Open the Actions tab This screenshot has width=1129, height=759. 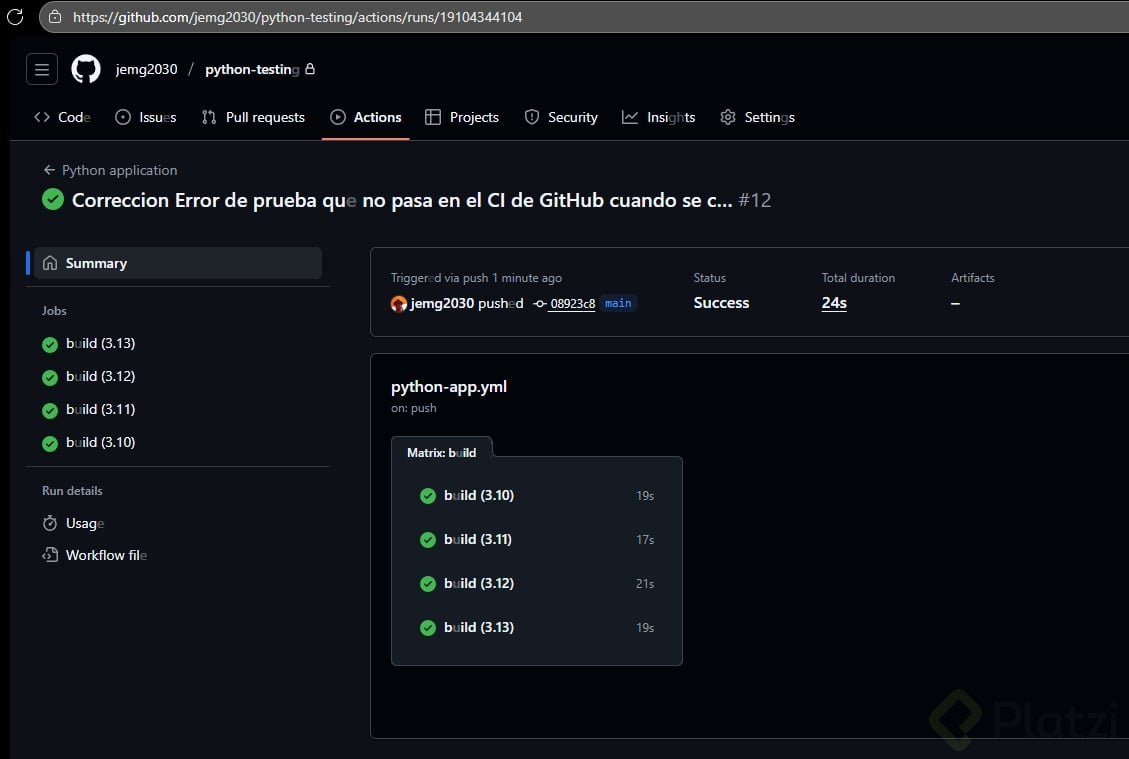point(366,117)
